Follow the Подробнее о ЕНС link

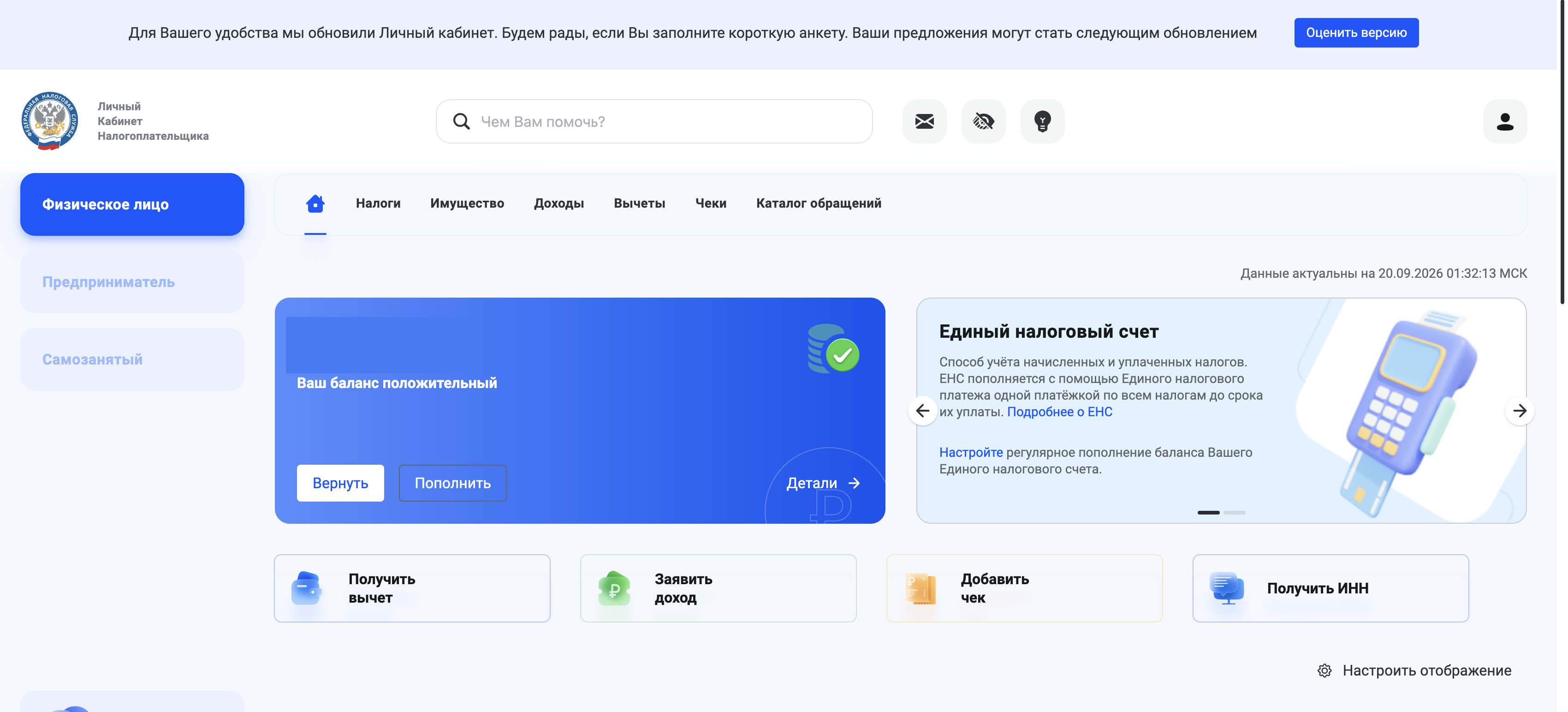1059,412
